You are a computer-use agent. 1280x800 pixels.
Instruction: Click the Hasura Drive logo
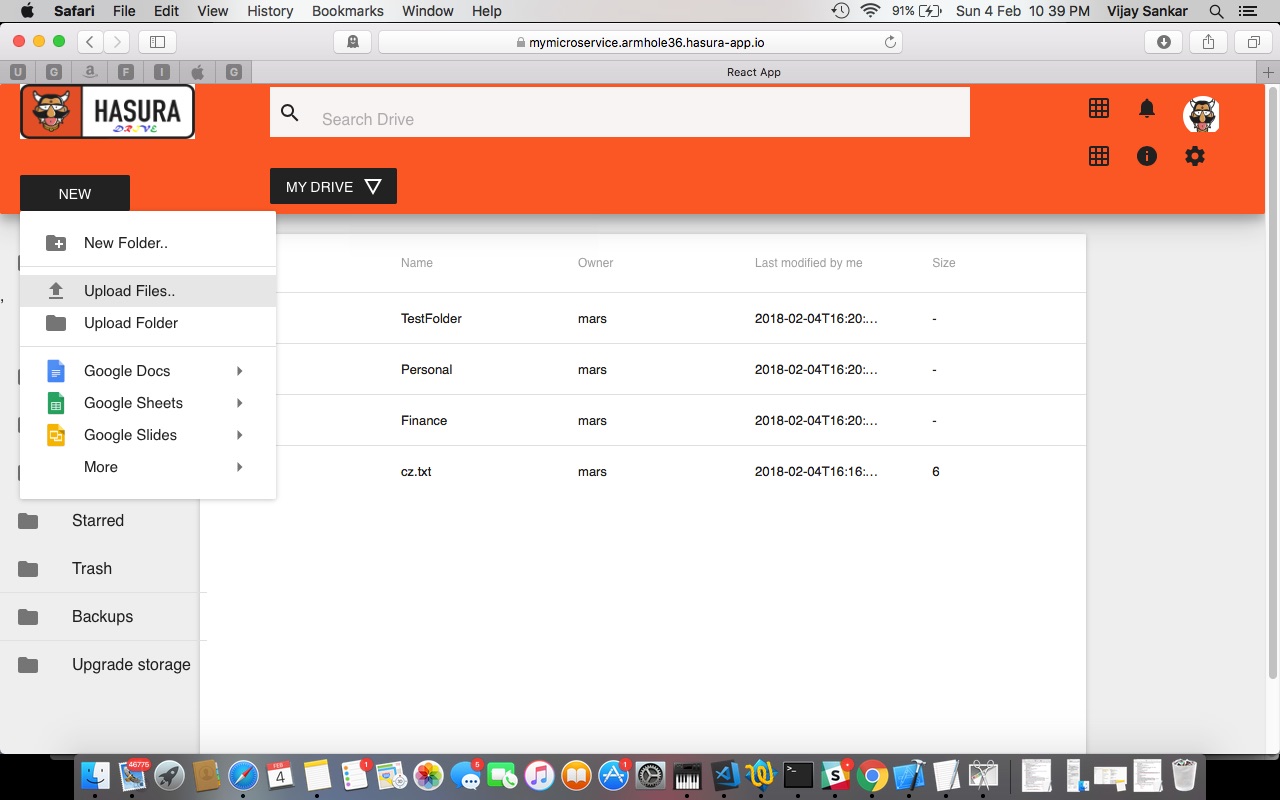coord(107,111)
